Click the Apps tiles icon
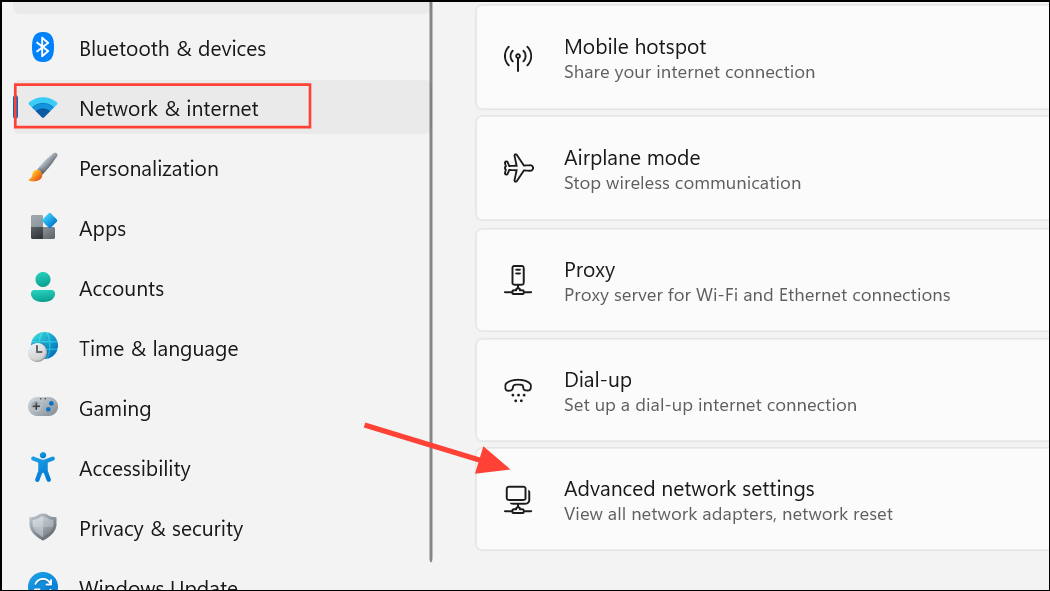 click(44, 227)
